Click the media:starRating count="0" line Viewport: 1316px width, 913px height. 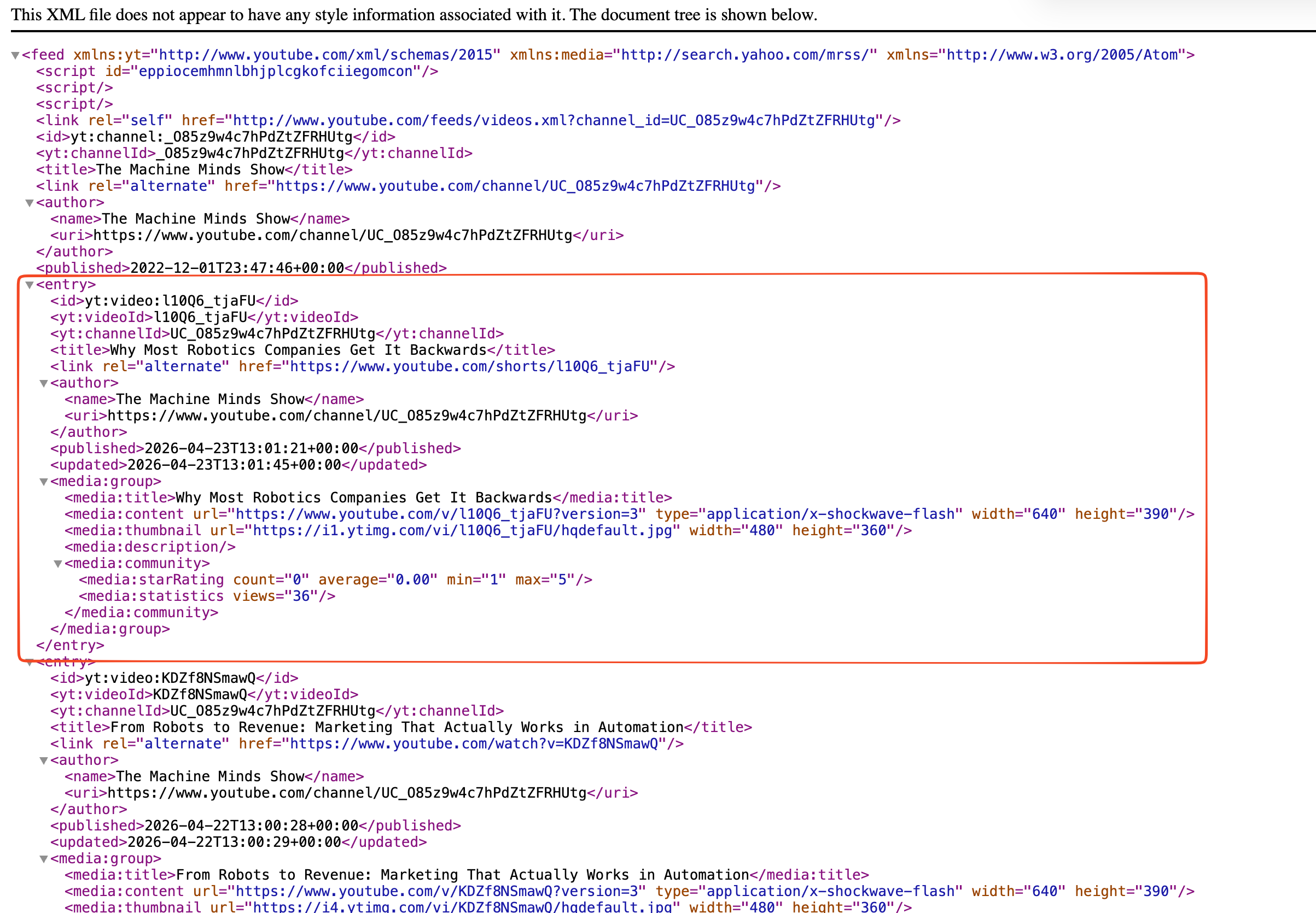[336, 580]
